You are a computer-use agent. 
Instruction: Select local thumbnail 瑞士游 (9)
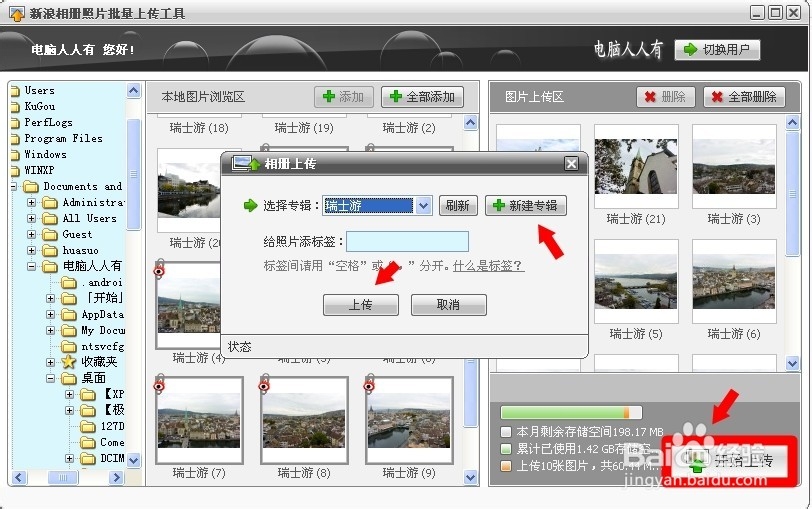pos(409,420)
